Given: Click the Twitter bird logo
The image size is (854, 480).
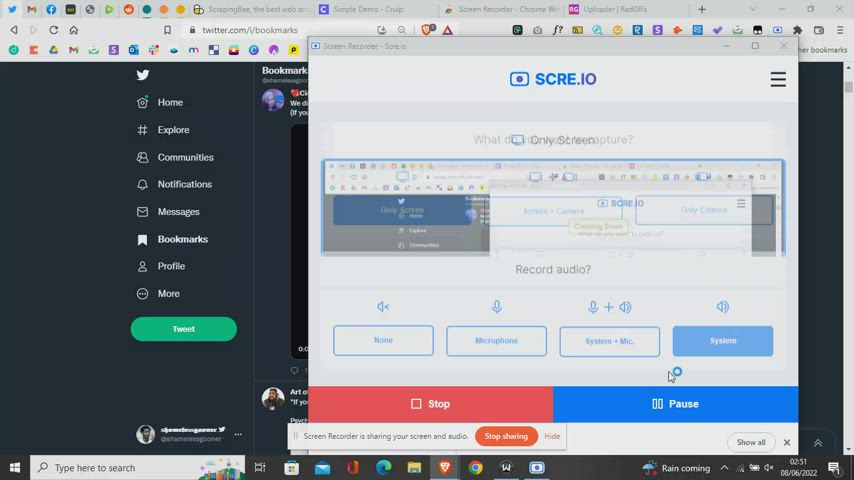Looking at the screenshot, I should click(x=143, y=75).
